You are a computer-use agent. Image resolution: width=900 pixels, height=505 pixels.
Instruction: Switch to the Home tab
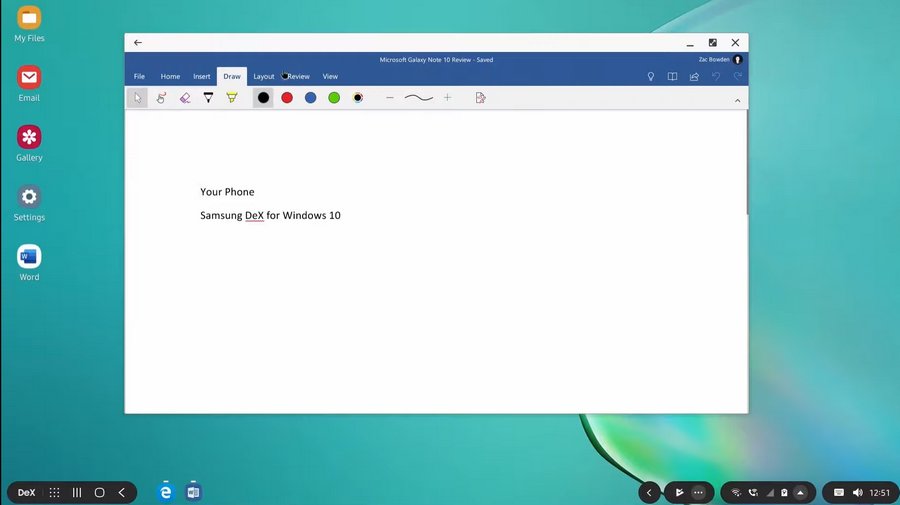(x=170, y=76)
